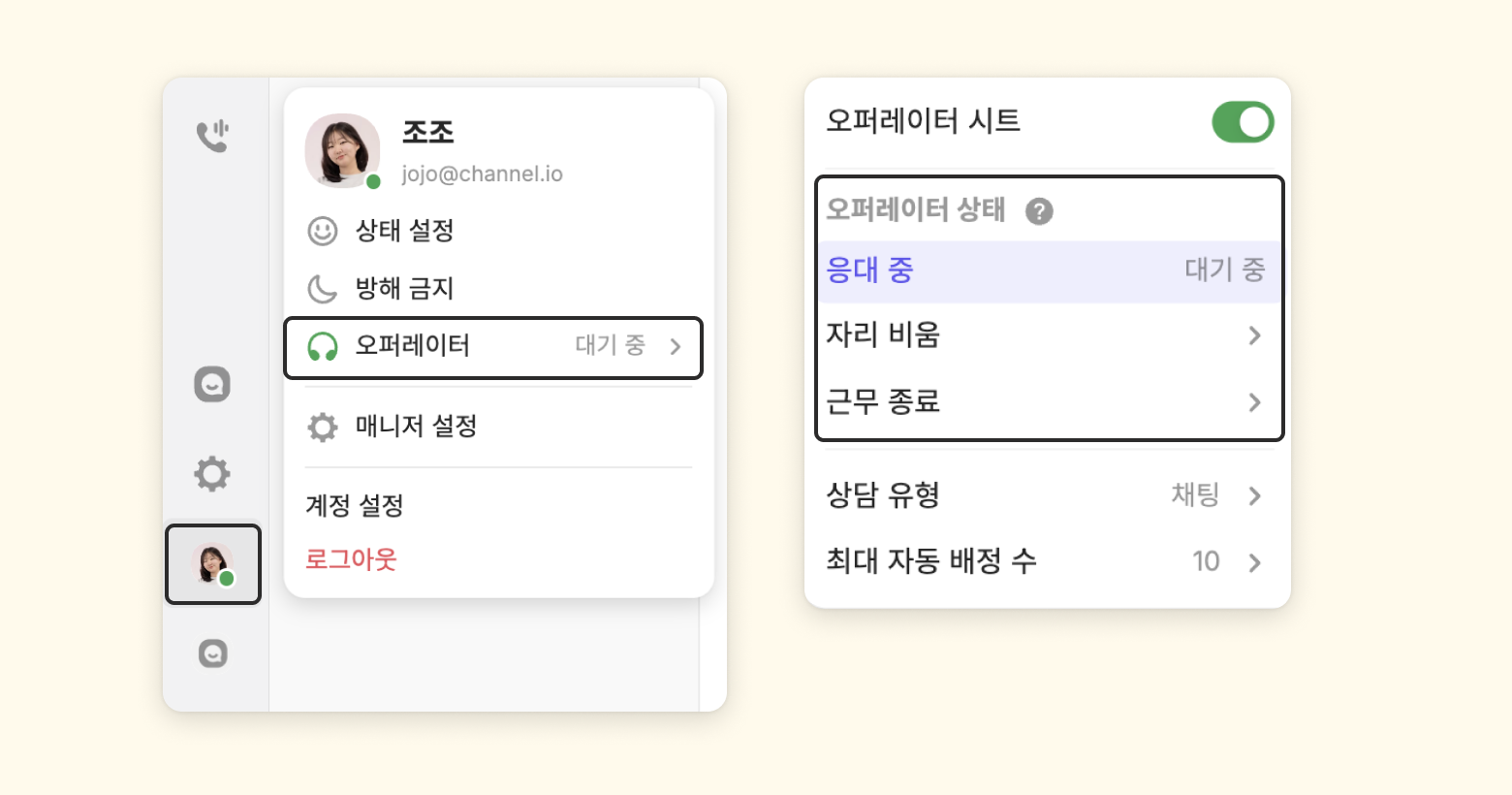This screenshot has width=1512, height=795.
Task: Expand the 자리 비움 chevron
Action: (x=1254, y=335)
